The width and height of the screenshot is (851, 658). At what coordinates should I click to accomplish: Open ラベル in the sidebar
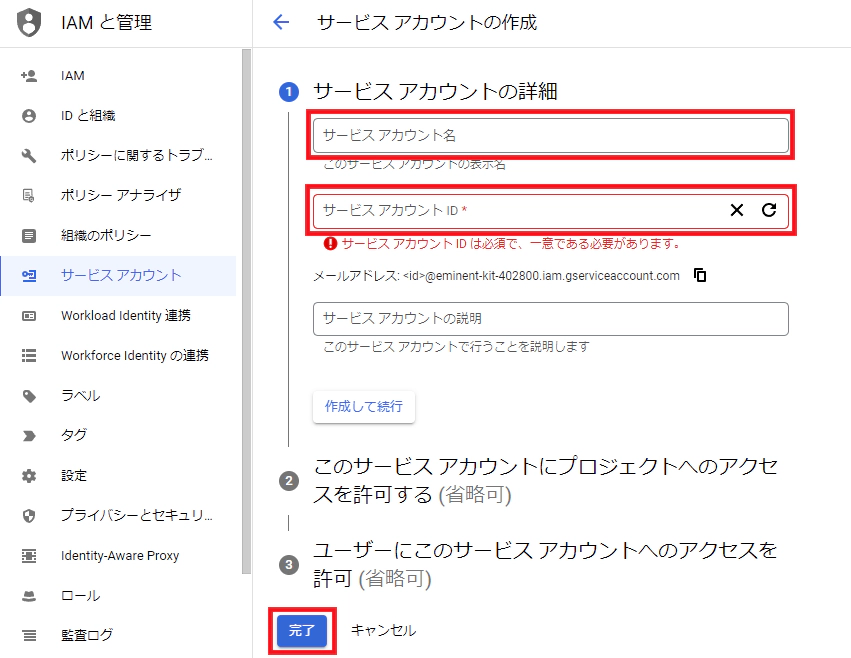[x=118, y=396]
